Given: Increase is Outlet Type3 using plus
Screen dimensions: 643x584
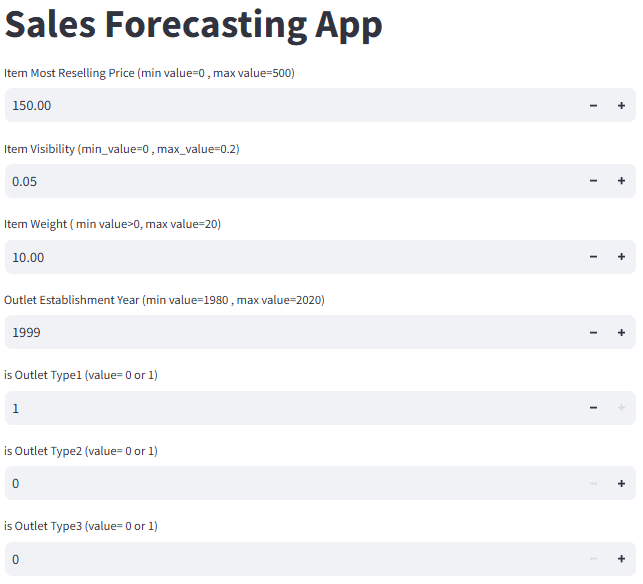Looking at the screenshot, I should (621, 559).
